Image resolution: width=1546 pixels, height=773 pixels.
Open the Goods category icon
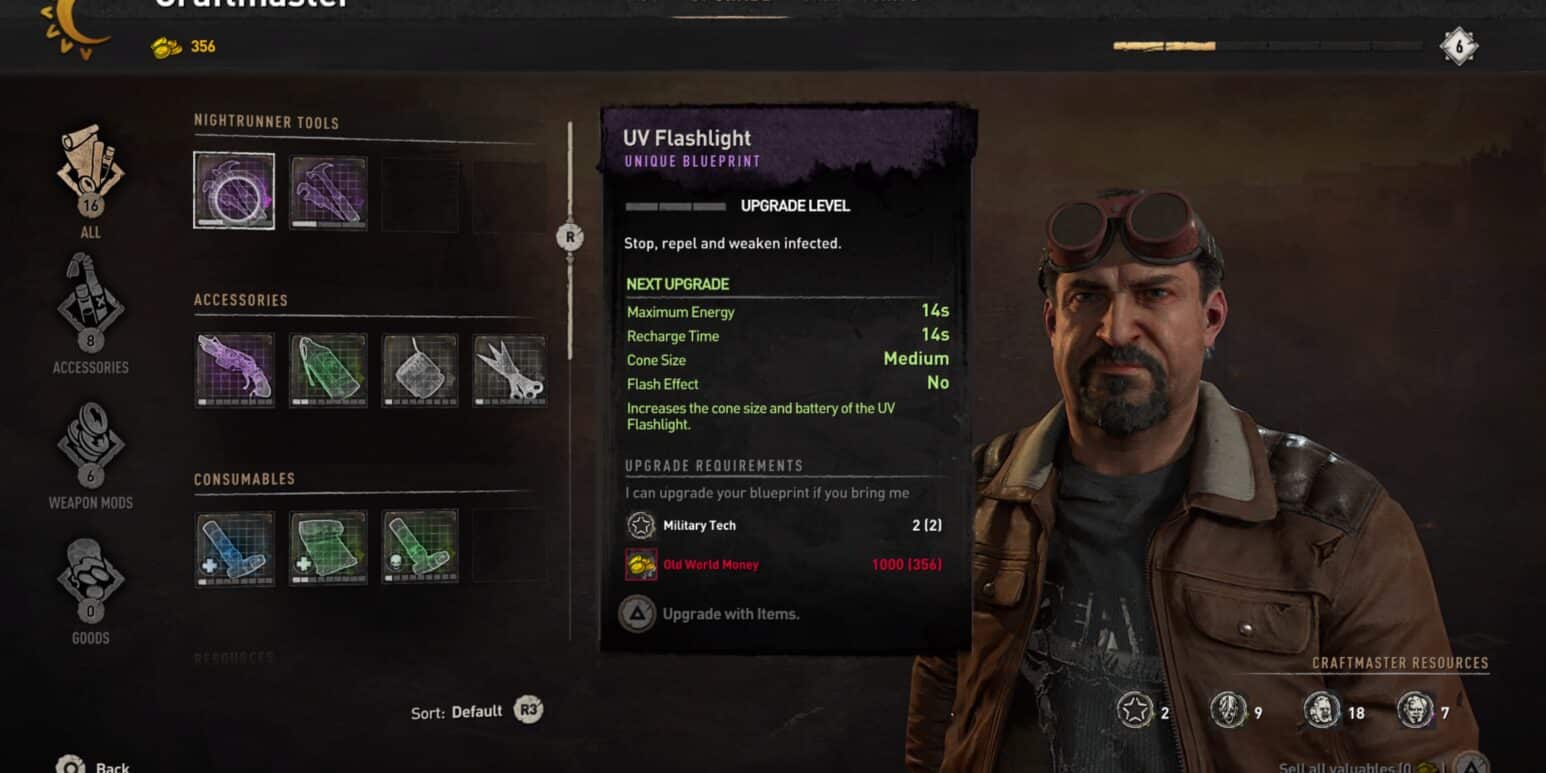point(91,592)
